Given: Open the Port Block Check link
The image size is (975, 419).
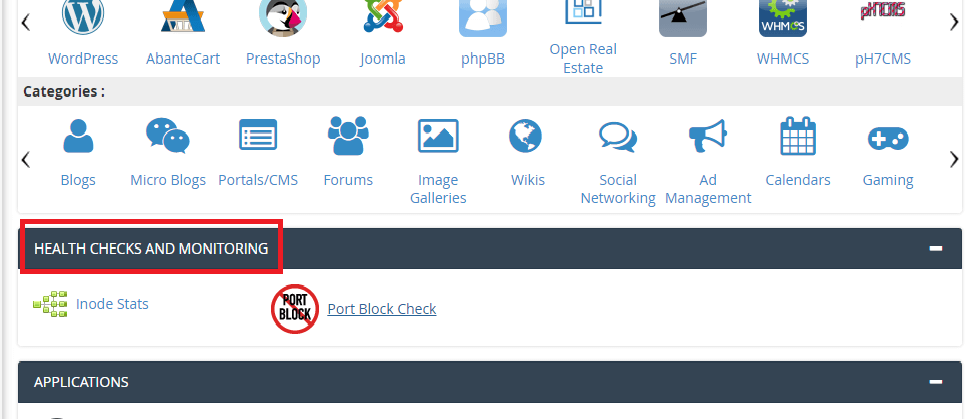Looking at the screenshot, I should click(x=382, y=309).
